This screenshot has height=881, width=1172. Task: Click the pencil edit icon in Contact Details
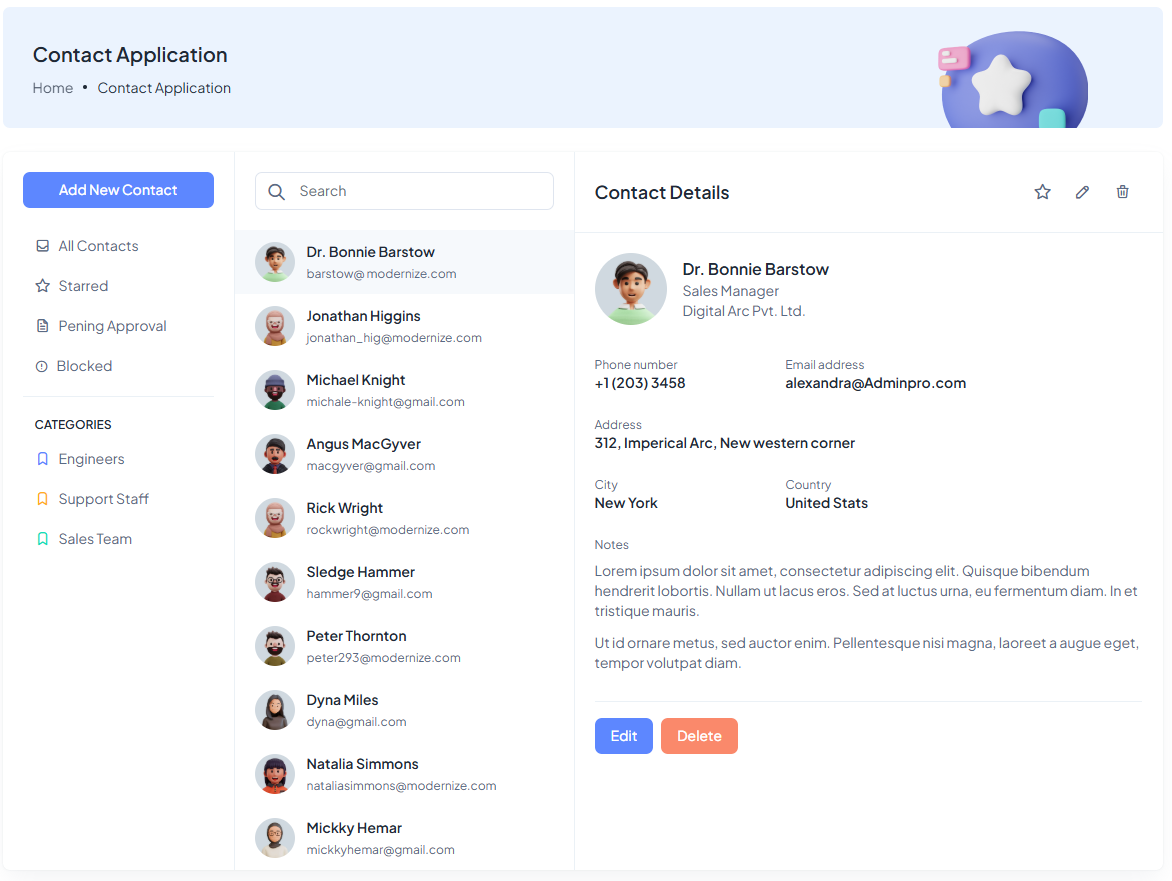pyautogui.click(x=1082, y=192)
